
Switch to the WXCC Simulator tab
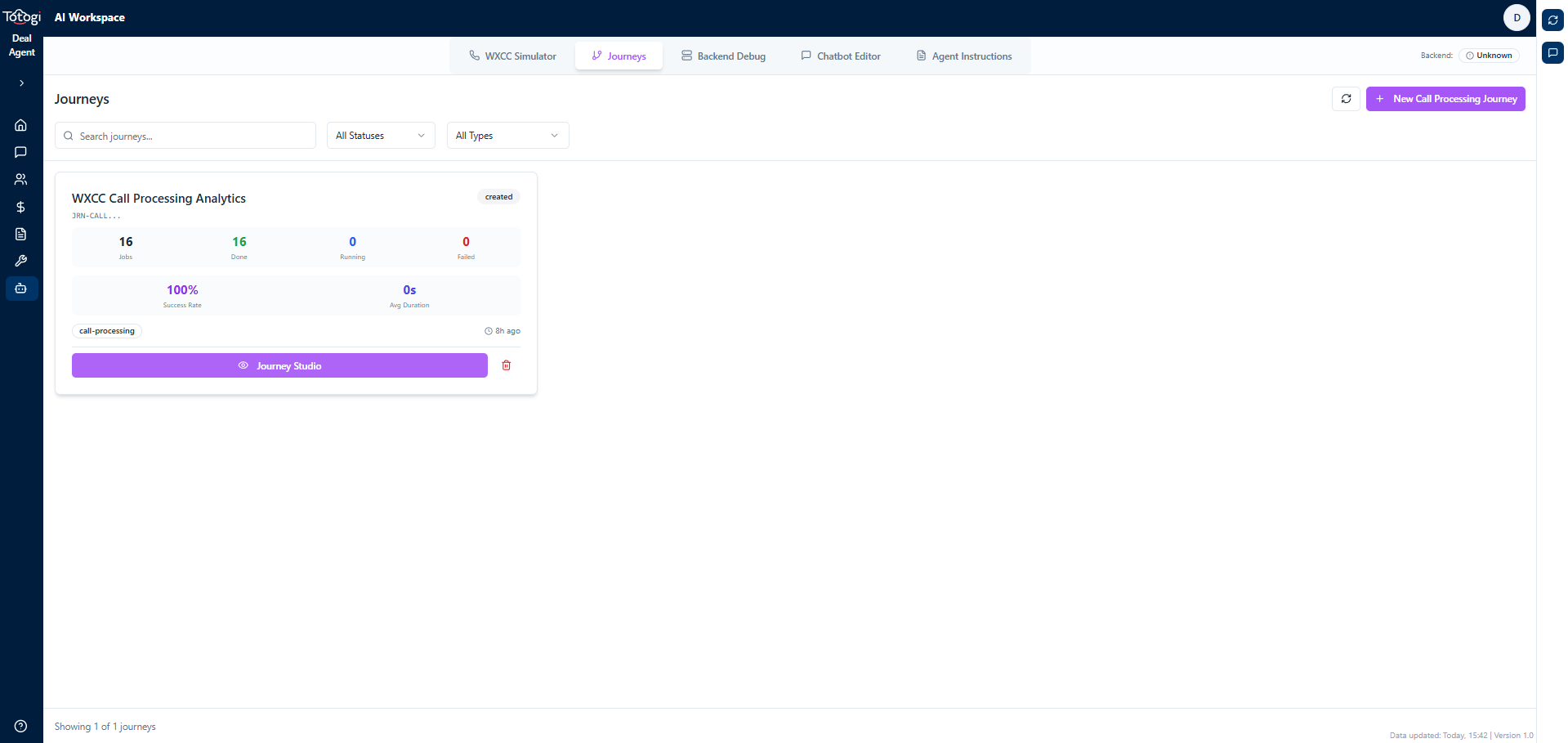point(512,56)
